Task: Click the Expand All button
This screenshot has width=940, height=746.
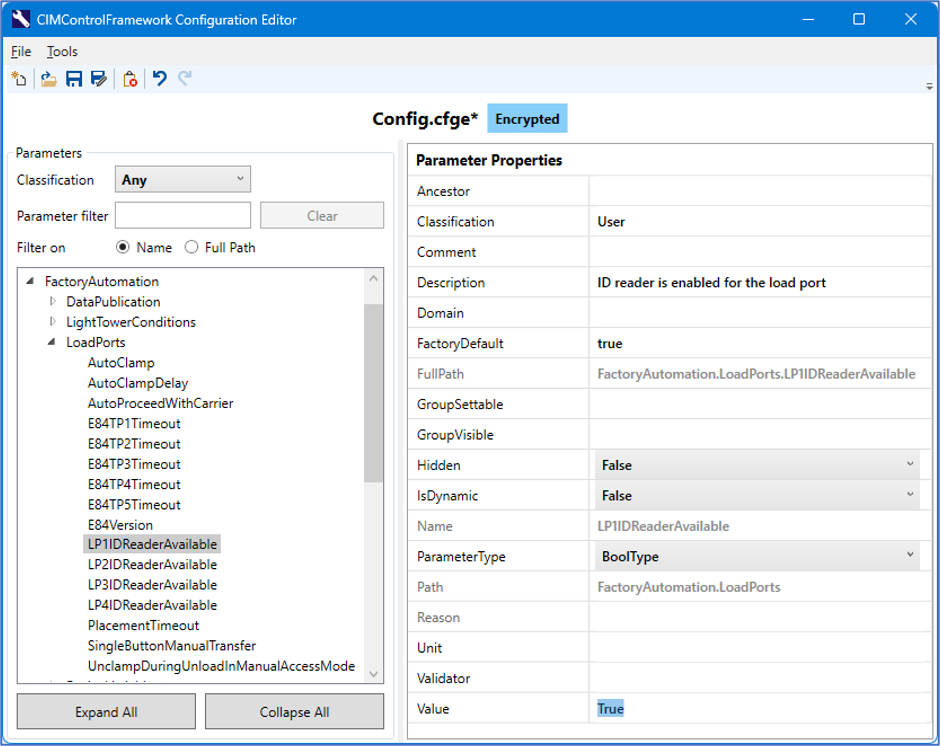Action: (x=106, y=712)
